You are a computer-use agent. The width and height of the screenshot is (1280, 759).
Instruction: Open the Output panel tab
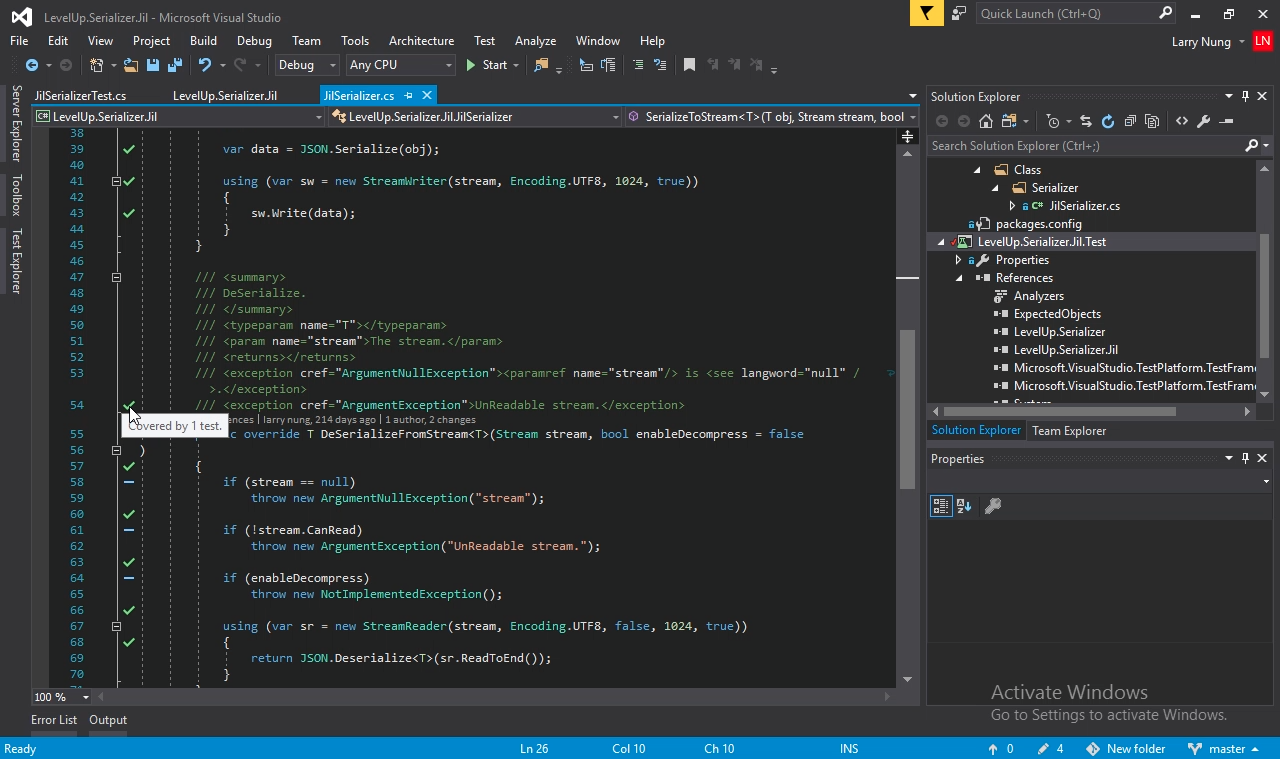click(x=108, y=720)
